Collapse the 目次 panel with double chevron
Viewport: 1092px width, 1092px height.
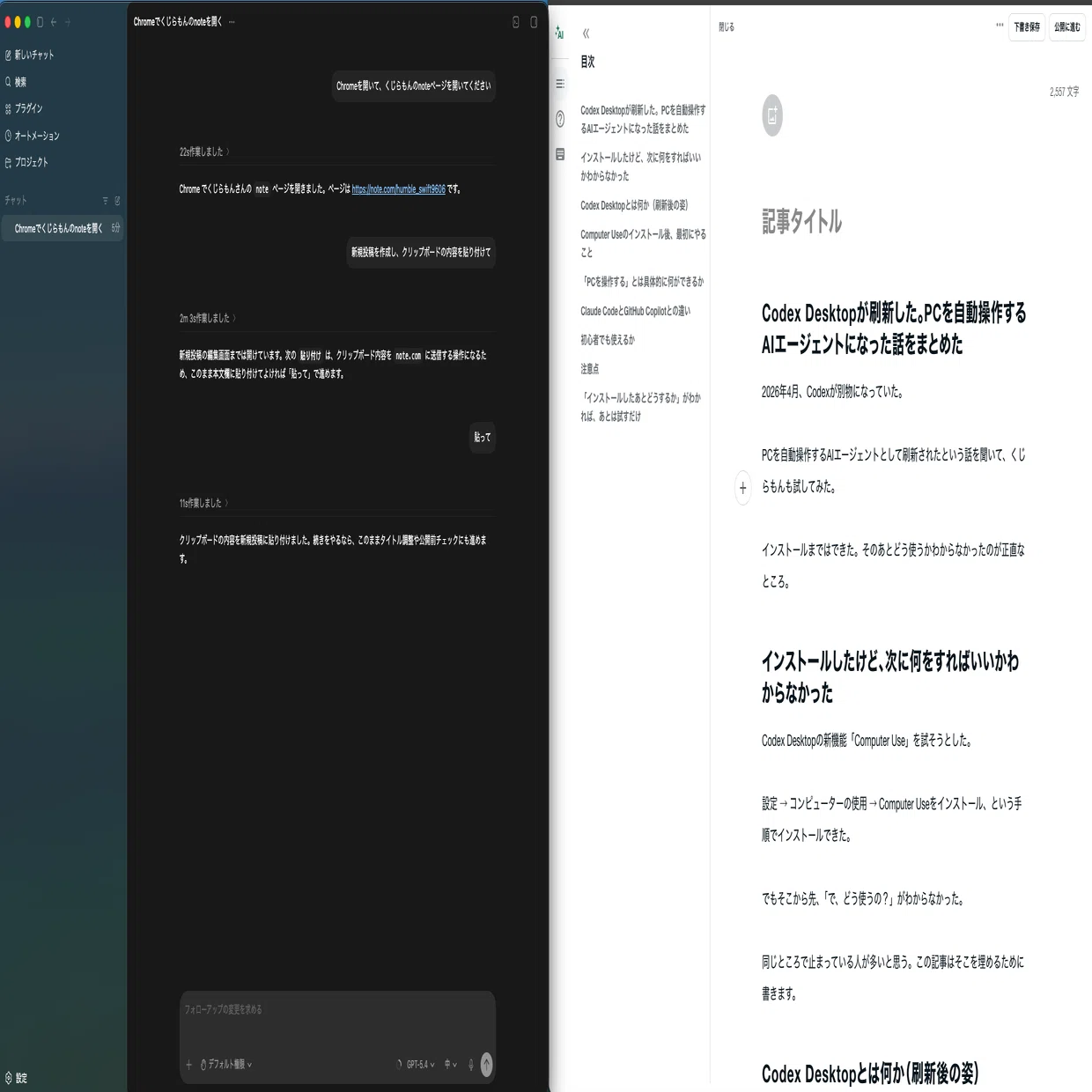click(586, 33)
